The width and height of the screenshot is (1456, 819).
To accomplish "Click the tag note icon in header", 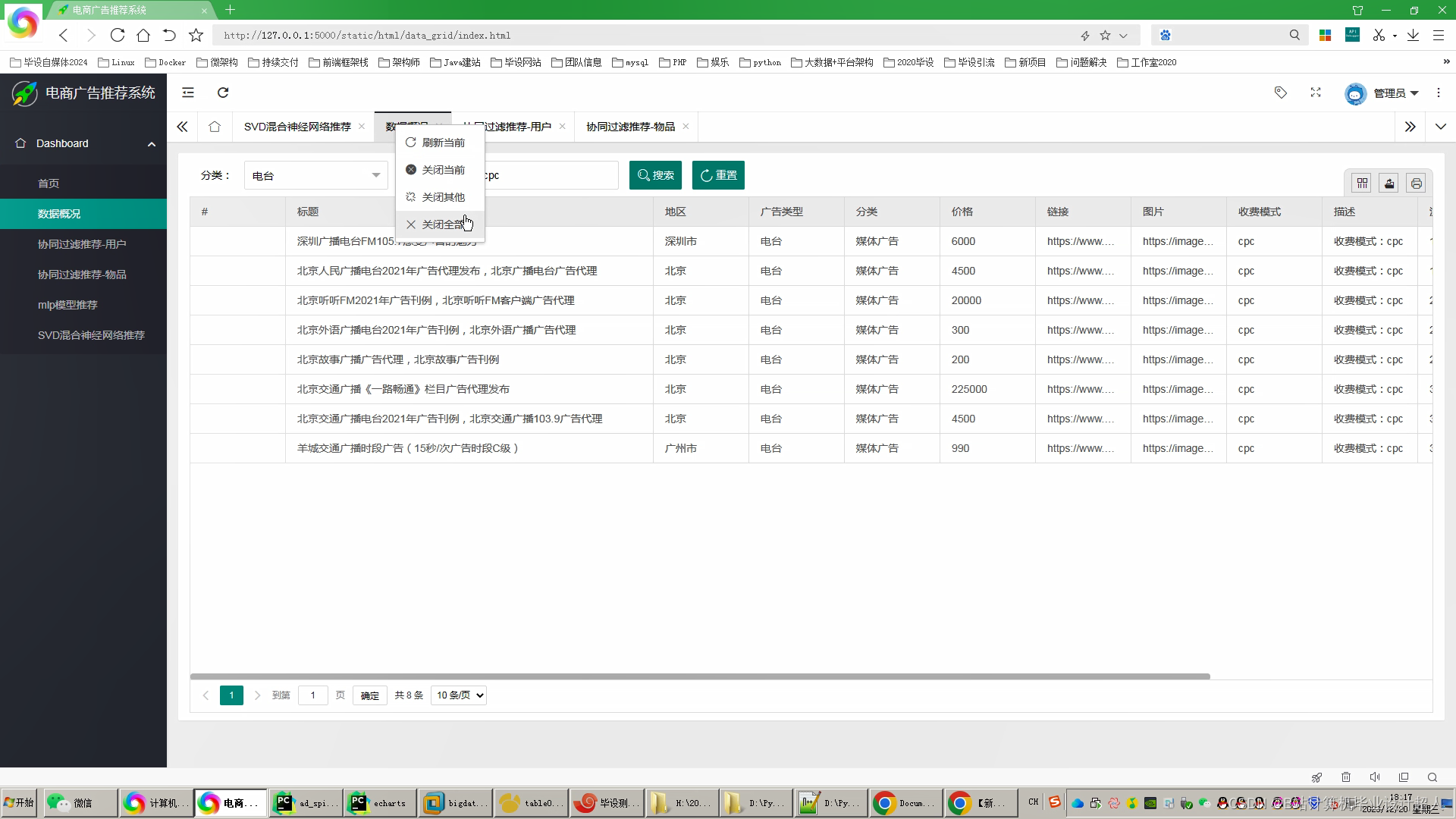I will [1280, 93].
